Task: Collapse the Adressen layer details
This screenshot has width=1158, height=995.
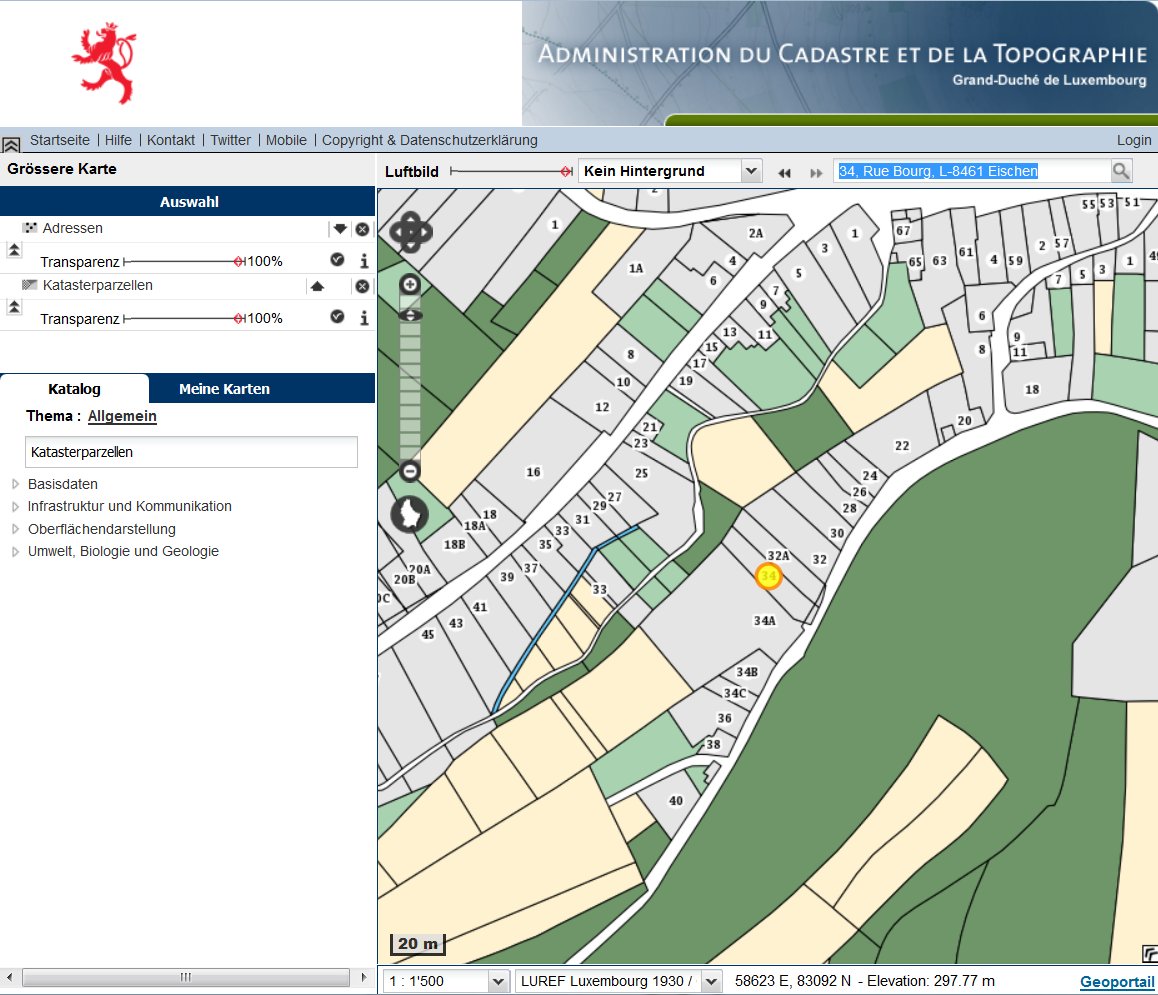Action: coord(14,250)
